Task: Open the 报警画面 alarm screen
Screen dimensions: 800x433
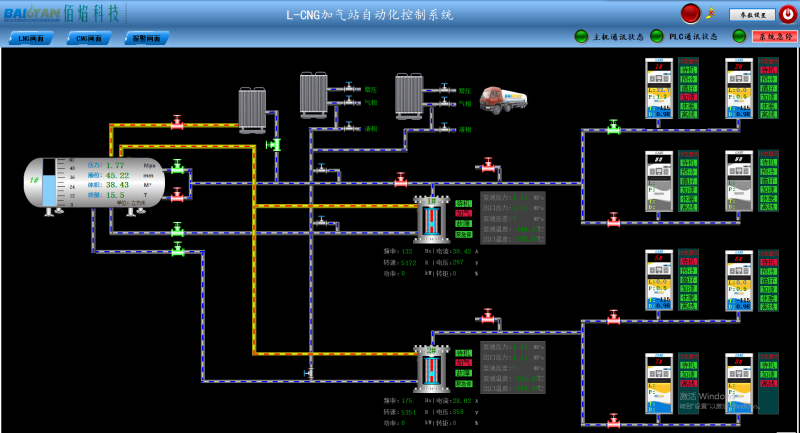Action: [x=146, y=37]
